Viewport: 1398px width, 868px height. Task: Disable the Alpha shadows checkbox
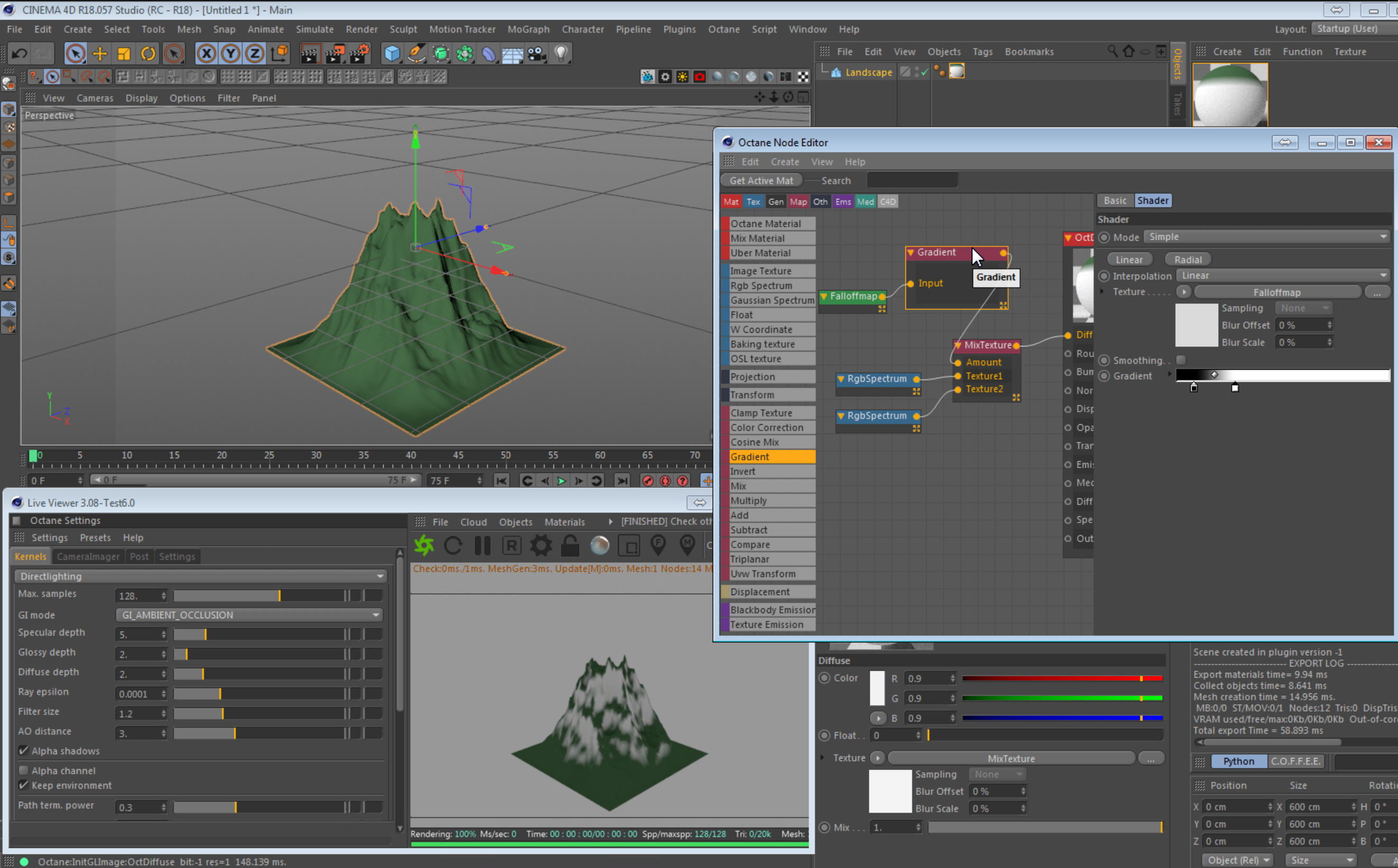(x=23, y=751)
